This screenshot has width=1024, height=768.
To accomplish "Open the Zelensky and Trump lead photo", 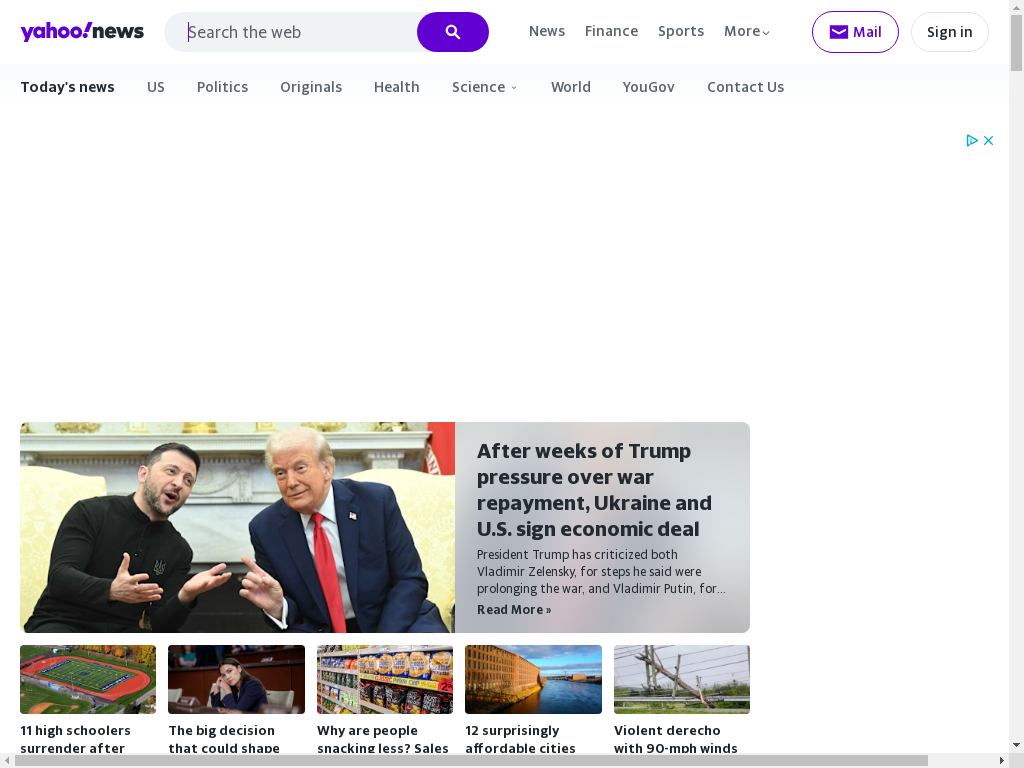I will (x=238, y=527).
